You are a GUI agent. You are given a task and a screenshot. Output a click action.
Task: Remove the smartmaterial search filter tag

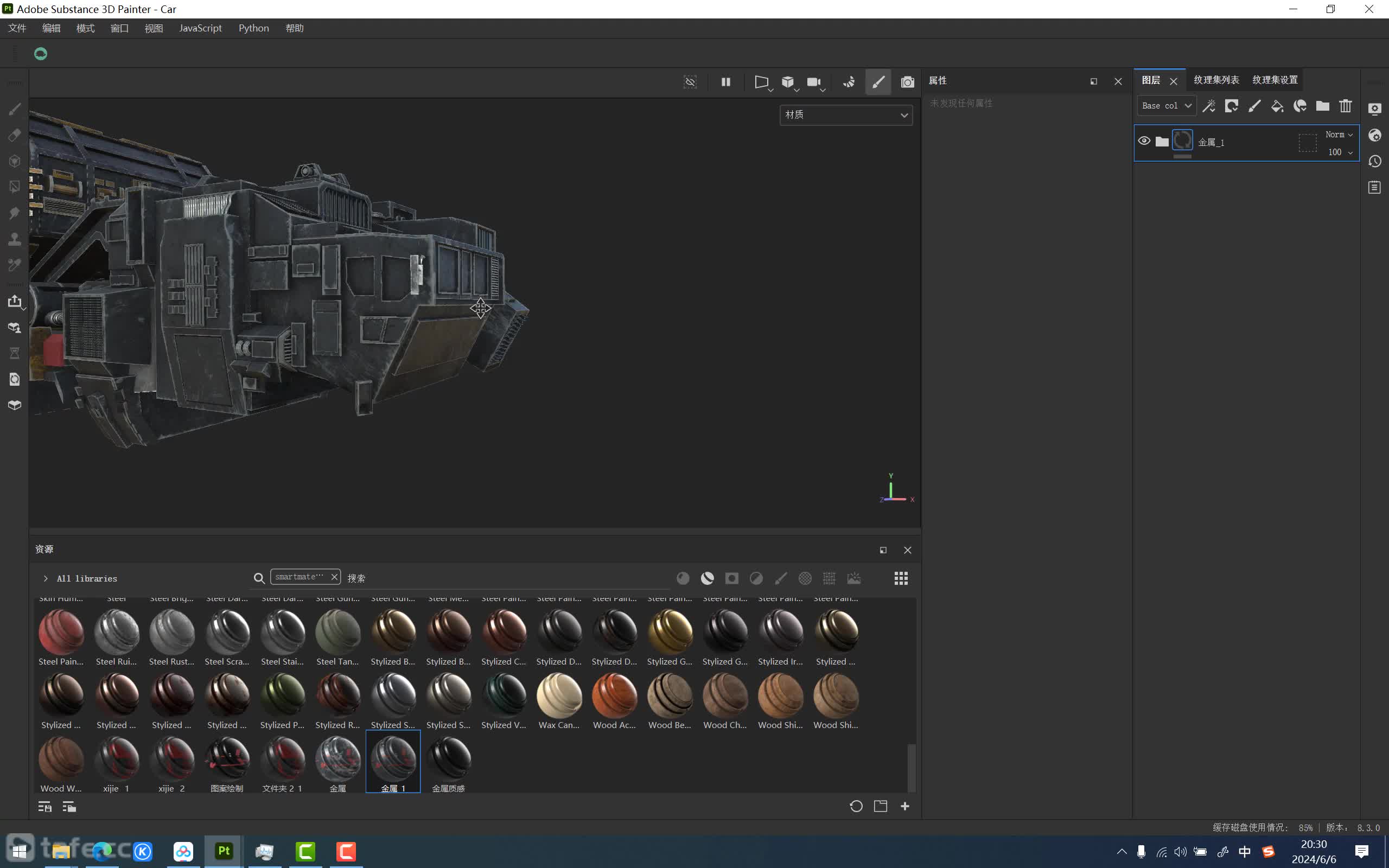point(334,577)
